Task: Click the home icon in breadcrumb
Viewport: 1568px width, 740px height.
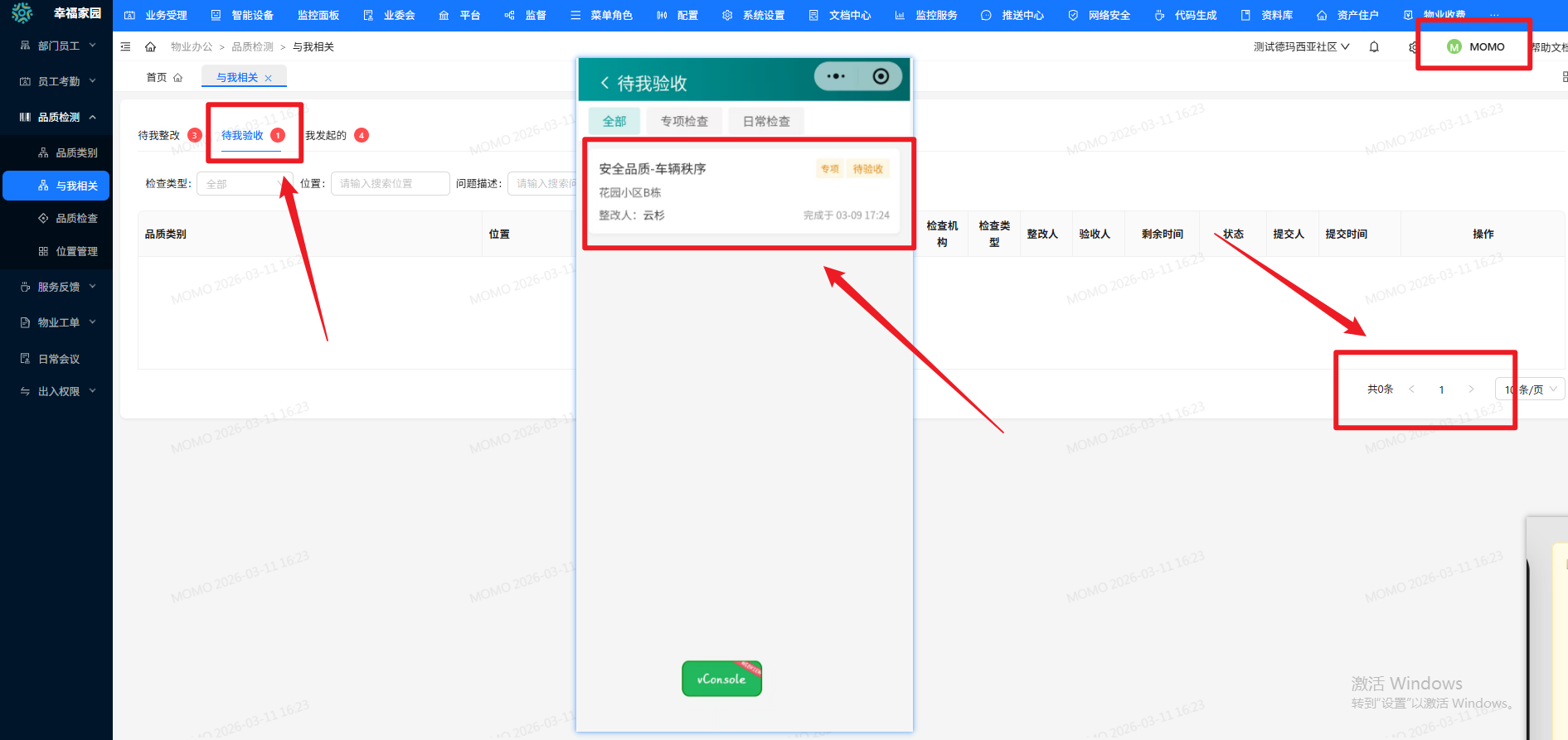Action: click(x=150, y=47)
